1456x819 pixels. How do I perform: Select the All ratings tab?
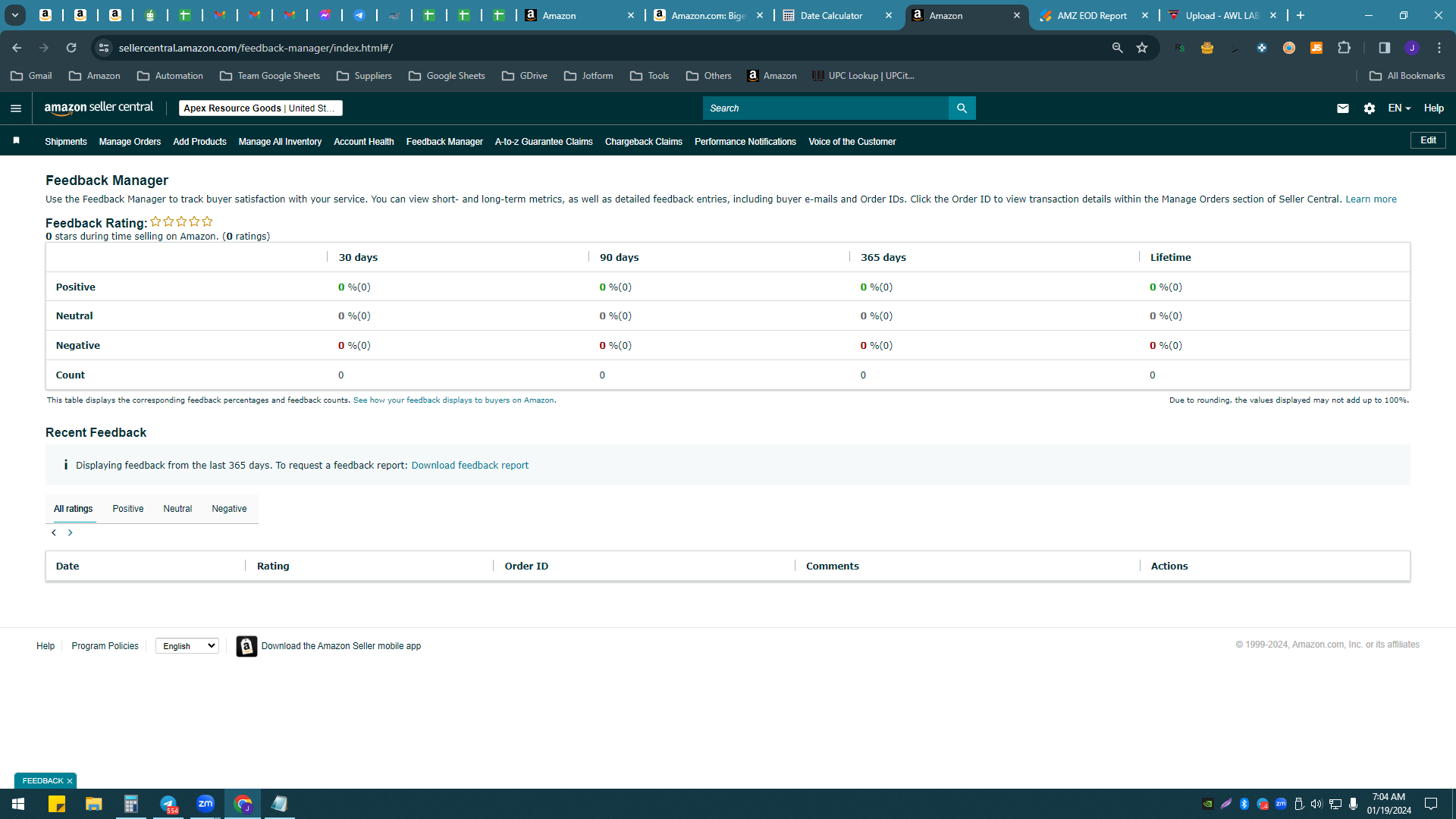74,509
